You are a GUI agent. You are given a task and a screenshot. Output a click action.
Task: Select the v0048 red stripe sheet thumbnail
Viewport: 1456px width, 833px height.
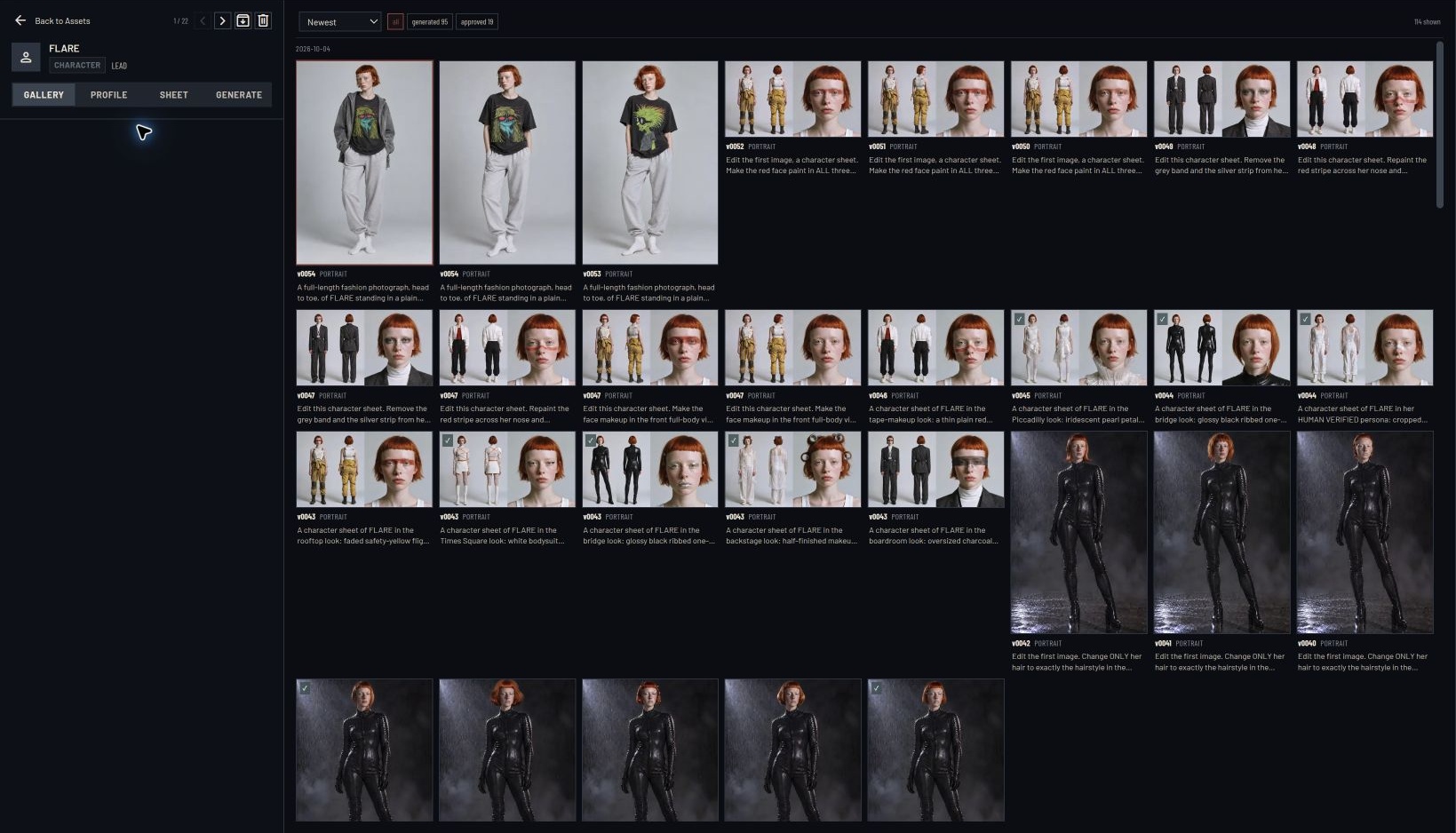[x=1365, y=99]
